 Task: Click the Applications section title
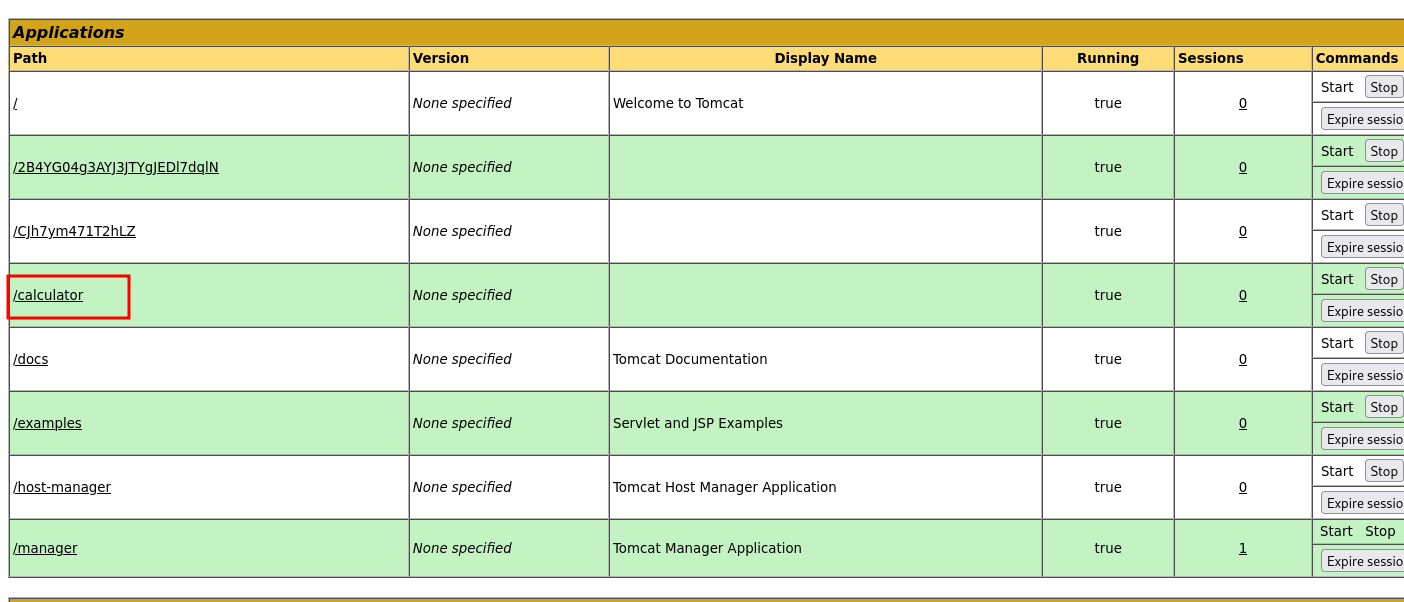69,32
